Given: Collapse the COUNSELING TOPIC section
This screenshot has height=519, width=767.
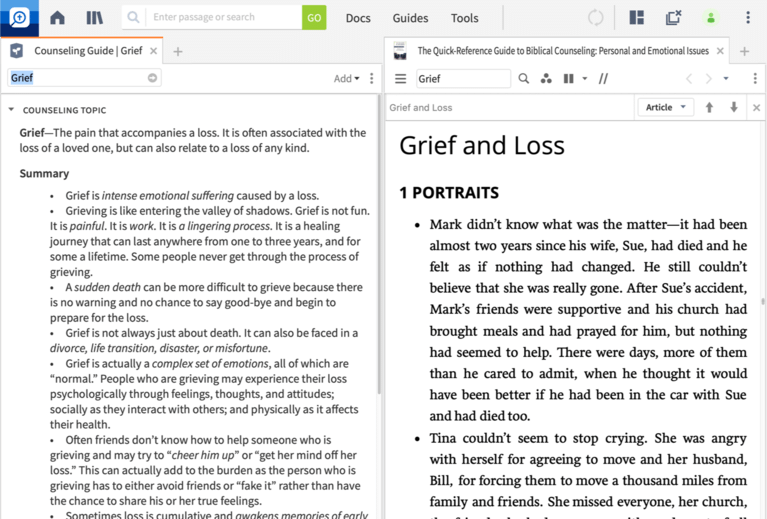Looking at the screenshot, I should (11, 110).
